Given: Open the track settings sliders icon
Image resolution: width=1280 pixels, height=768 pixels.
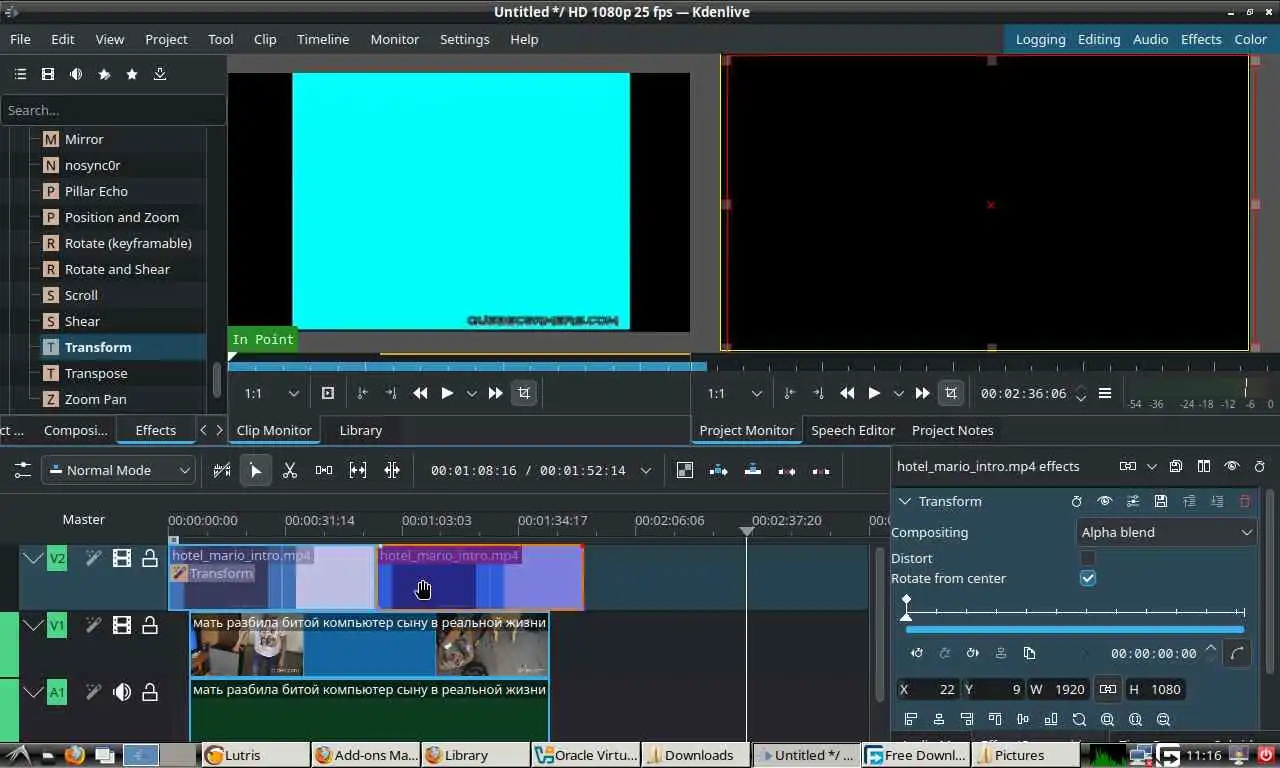Looking at the screenshot, I should tap(22, 470).
